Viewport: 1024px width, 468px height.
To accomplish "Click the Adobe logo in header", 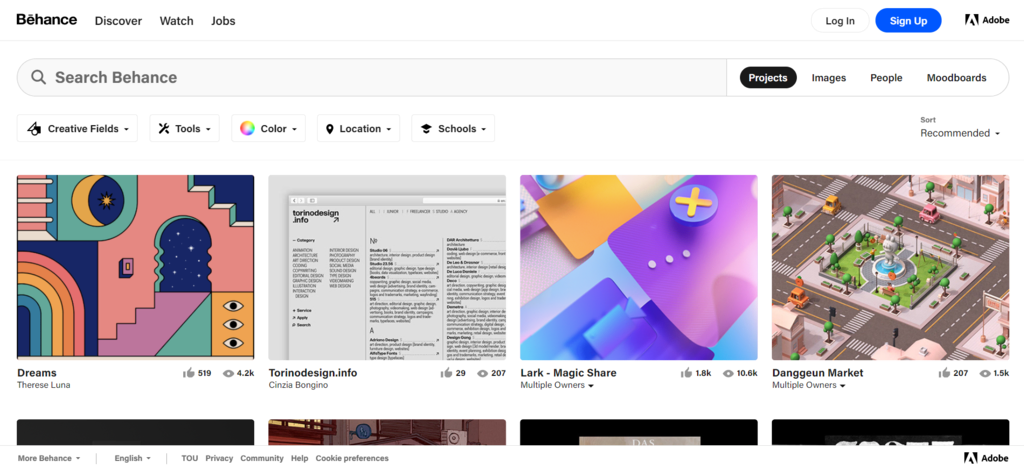I will coord(987,20).
